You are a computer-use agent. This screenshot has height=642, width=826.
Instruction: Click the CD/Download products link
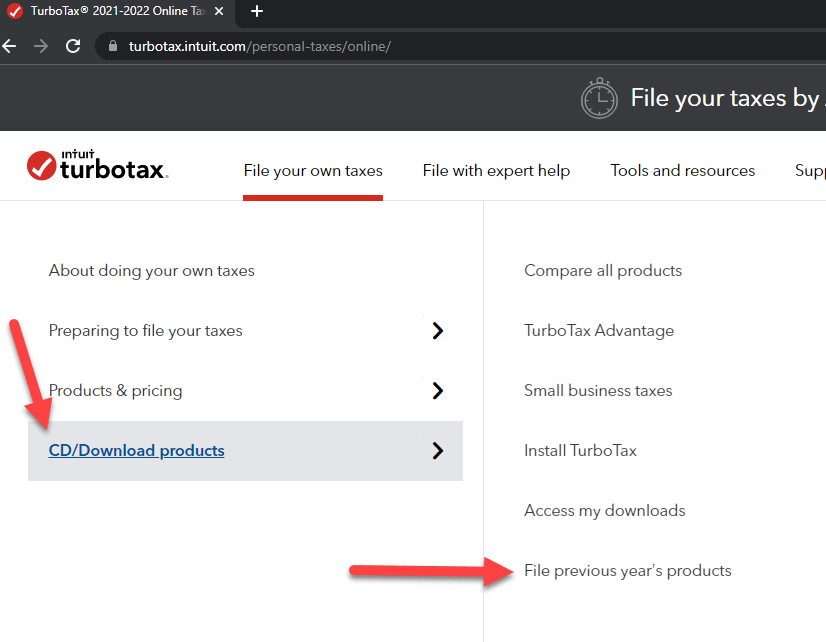point(136,451)
